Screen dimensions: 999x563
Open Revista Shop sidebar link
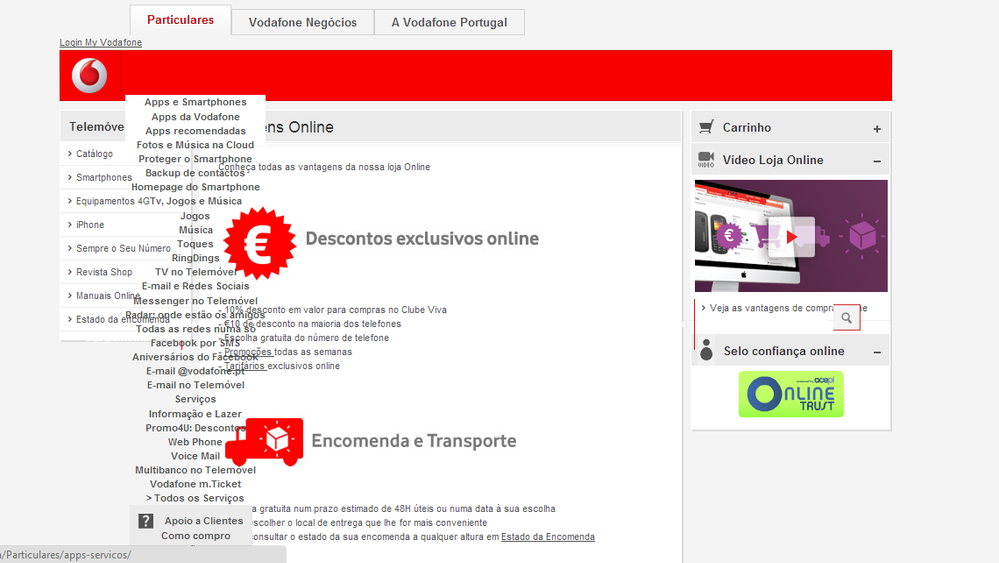click(x=104, y=272)
